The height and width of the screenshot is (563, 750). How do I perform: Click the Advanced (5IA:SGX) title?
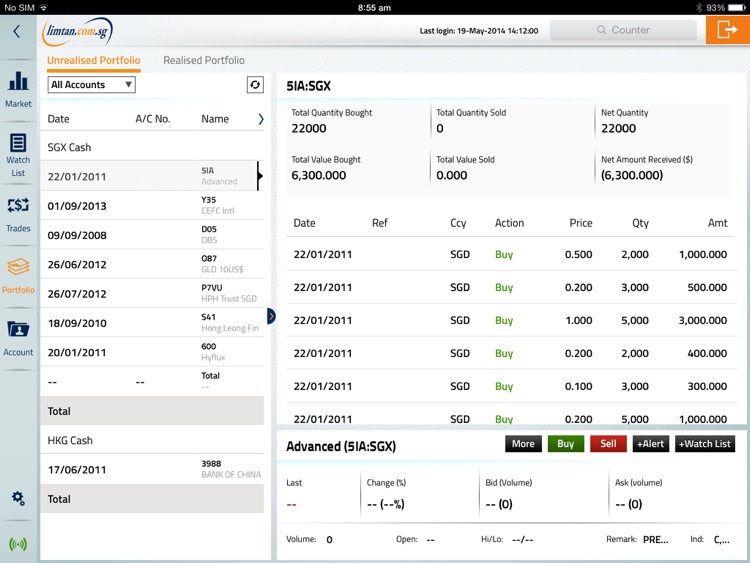pos(341,446)
